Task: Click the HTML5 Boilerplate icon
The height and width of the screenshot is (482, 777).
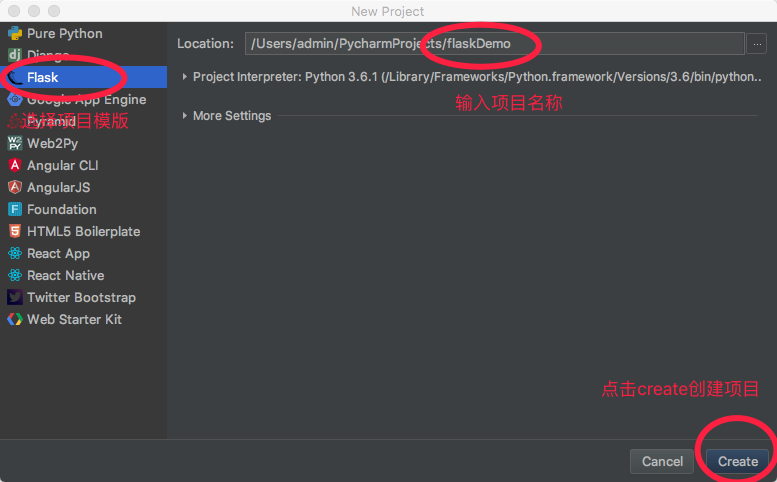Action: click(15, 231)
